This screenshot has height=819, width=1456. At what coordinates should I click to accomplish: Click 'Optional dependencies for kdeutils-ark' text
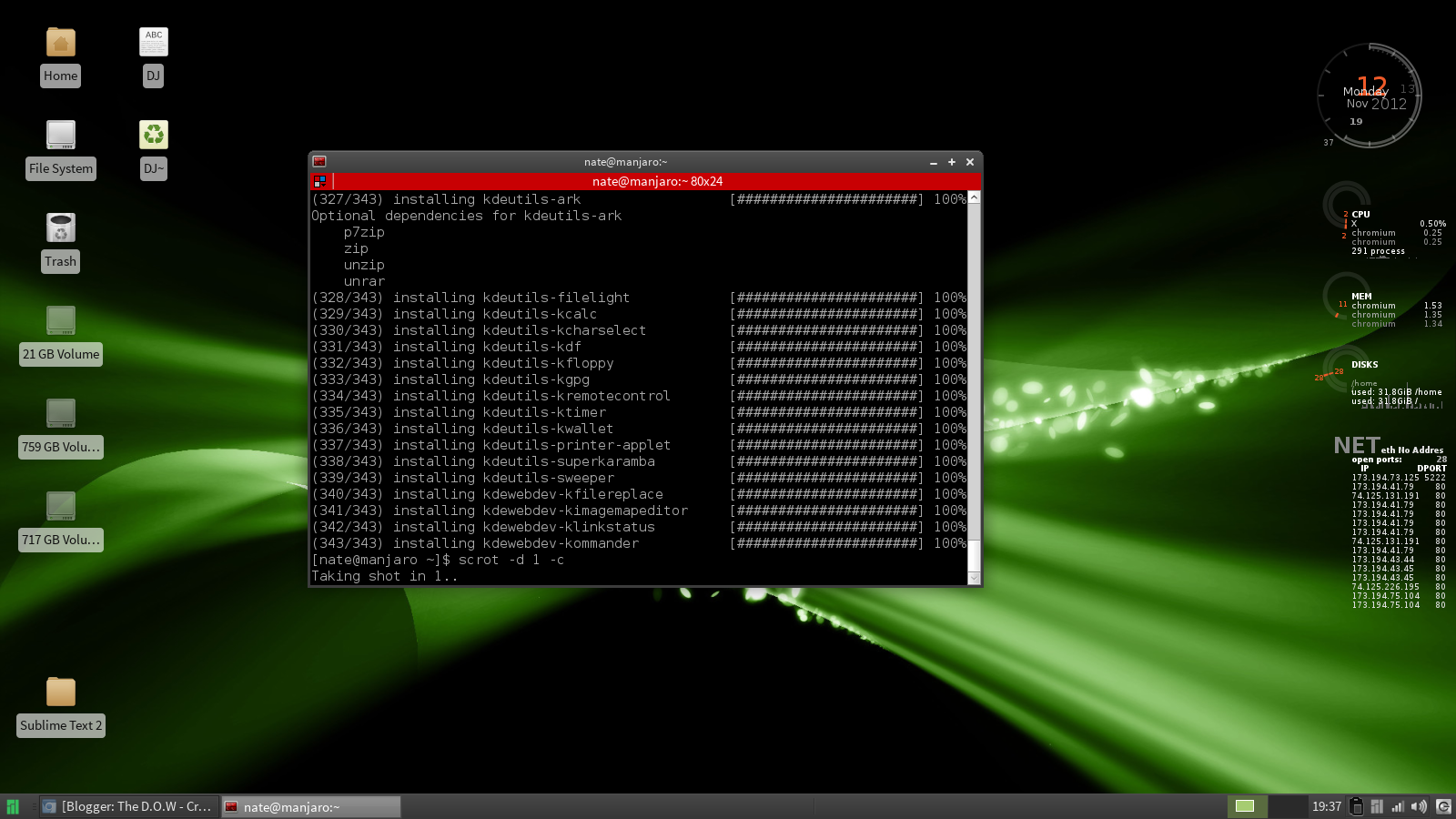pos(466,216)
